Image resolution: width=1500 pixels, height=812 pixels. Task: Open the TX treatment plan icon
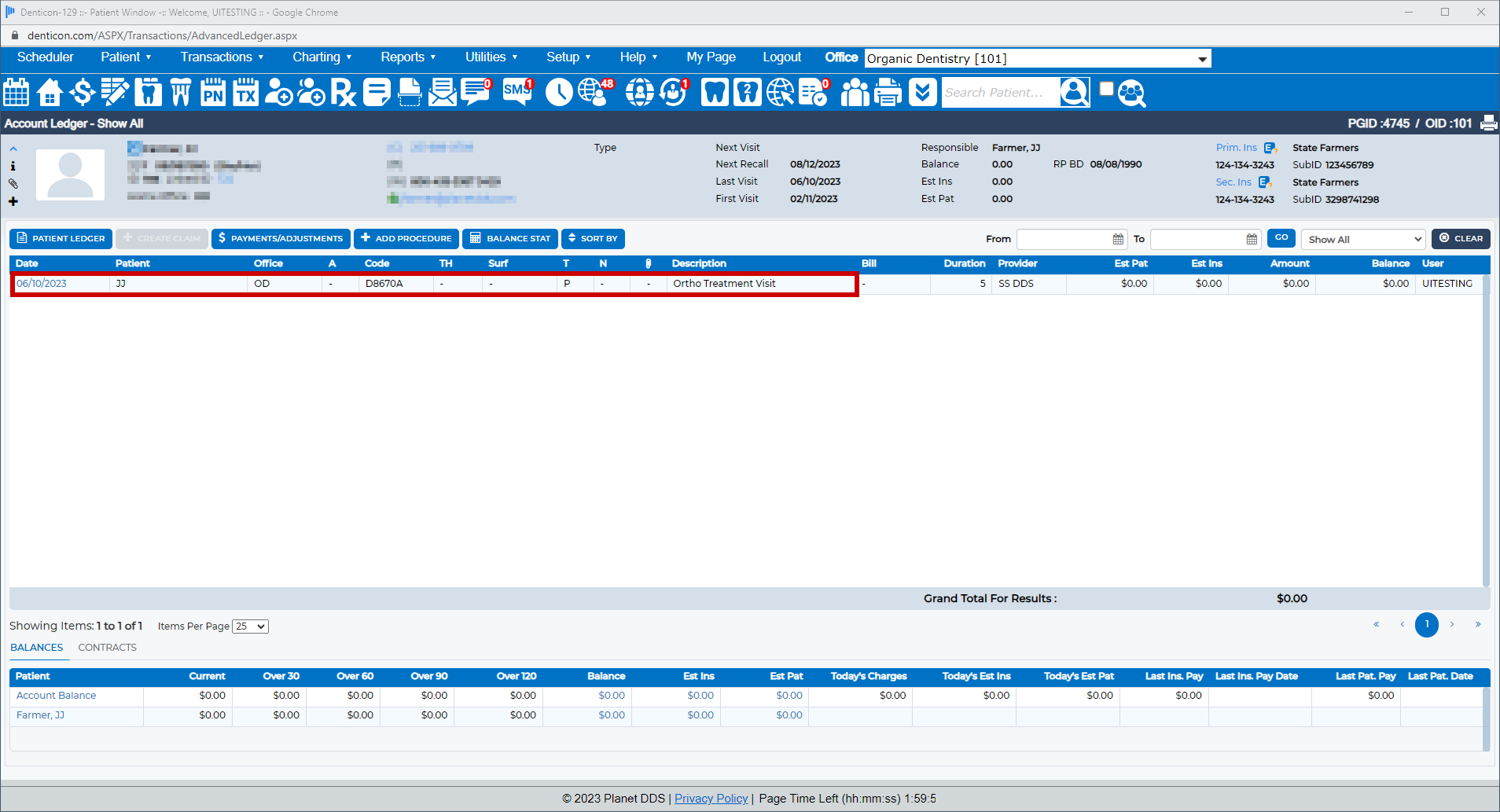246,93
